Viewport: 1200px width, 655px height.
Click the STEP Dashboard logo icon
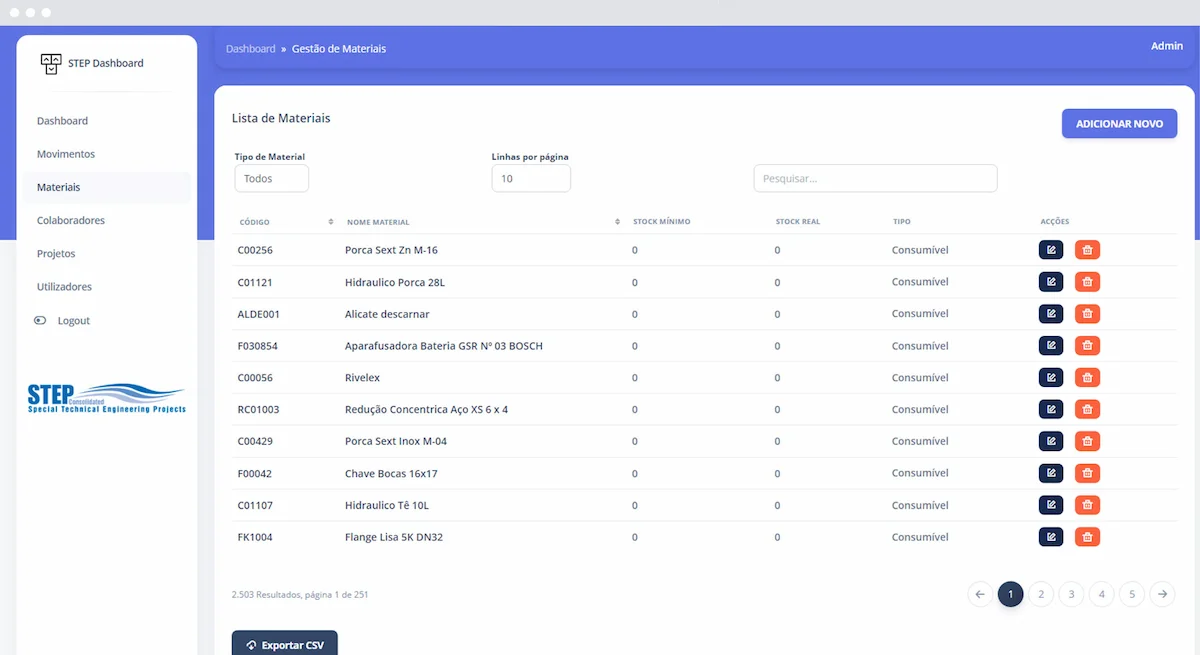pyautogui.click(x=51, y=62)
